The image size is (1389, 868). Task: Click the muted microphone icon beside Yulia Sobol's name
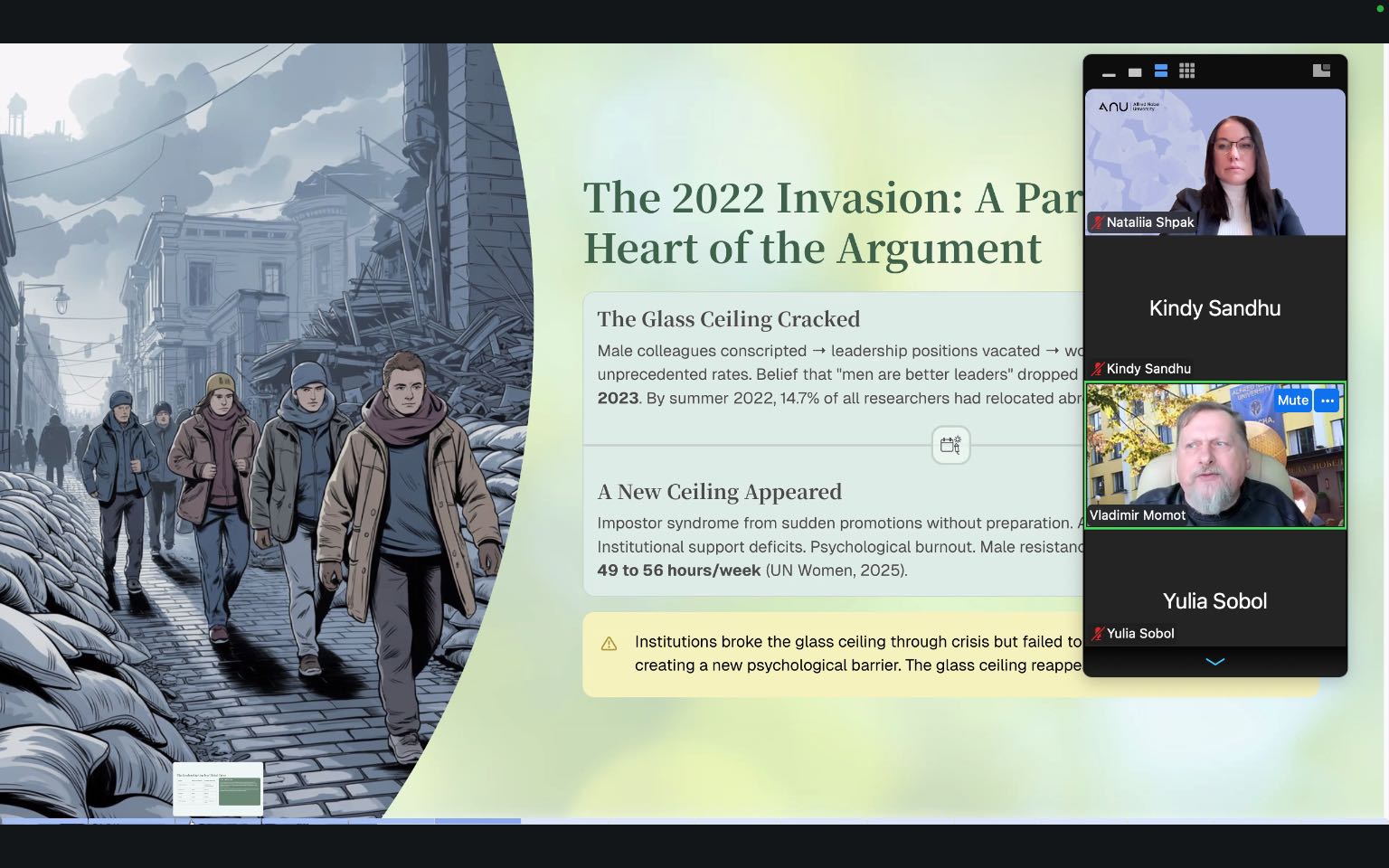pyautogui.click(x=1097, y=634)
